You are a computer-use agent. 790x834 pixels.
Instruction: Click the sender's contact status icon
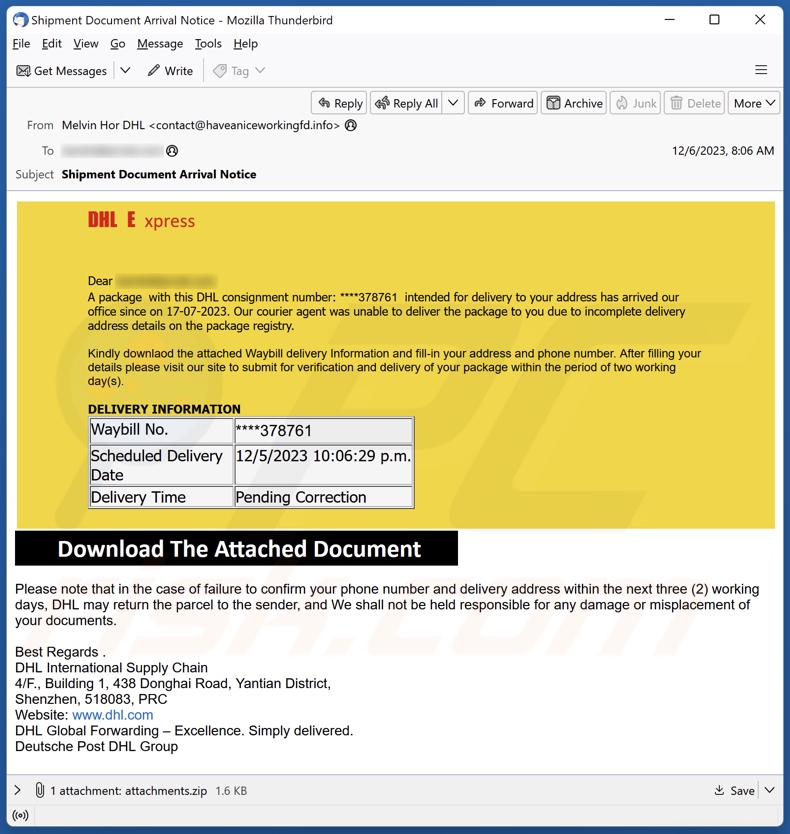(351, 126)
